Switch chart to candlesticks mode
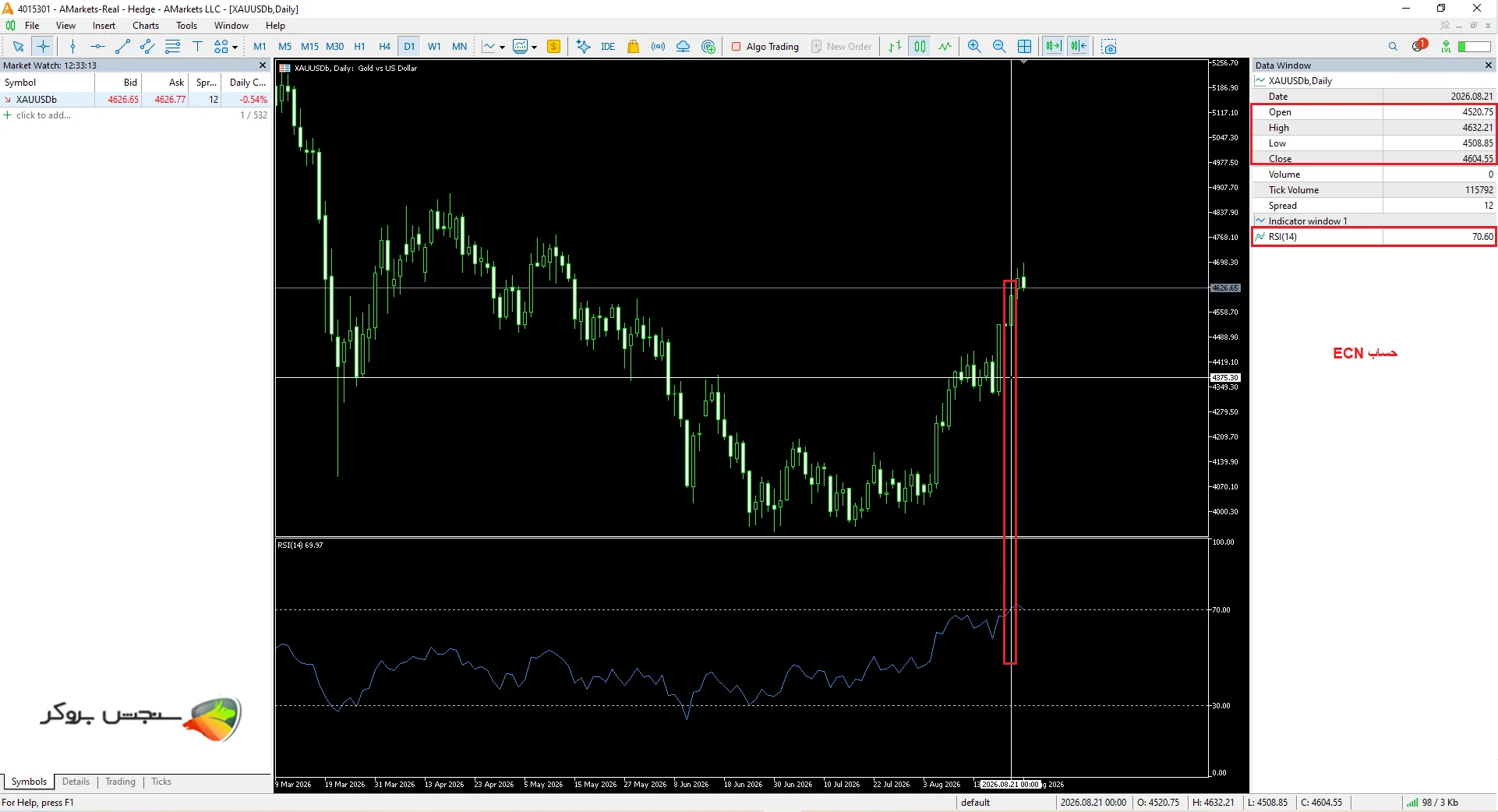Viewport: 1498px width, 812px height. coord(920,47)
